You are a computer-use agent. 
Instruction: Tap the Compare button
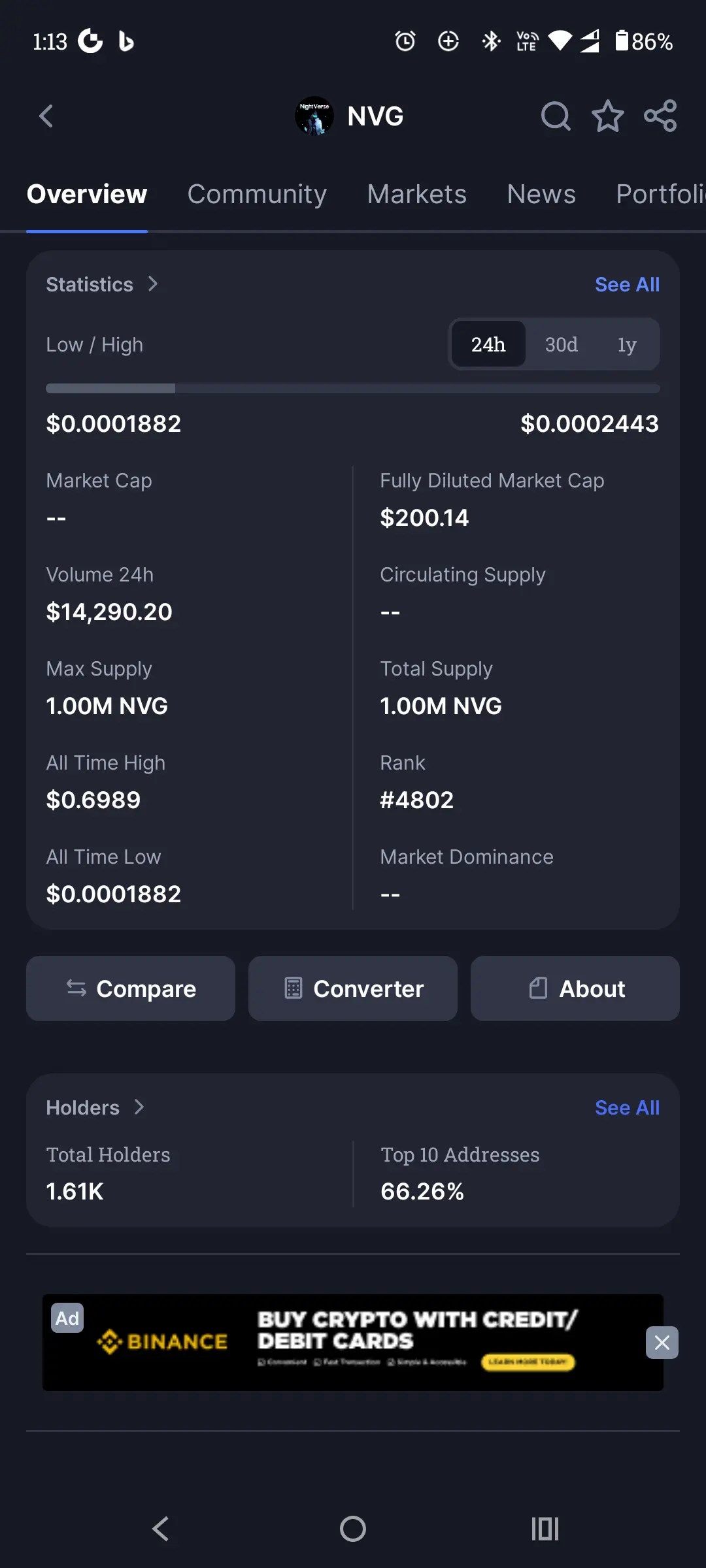coord(131,988)
